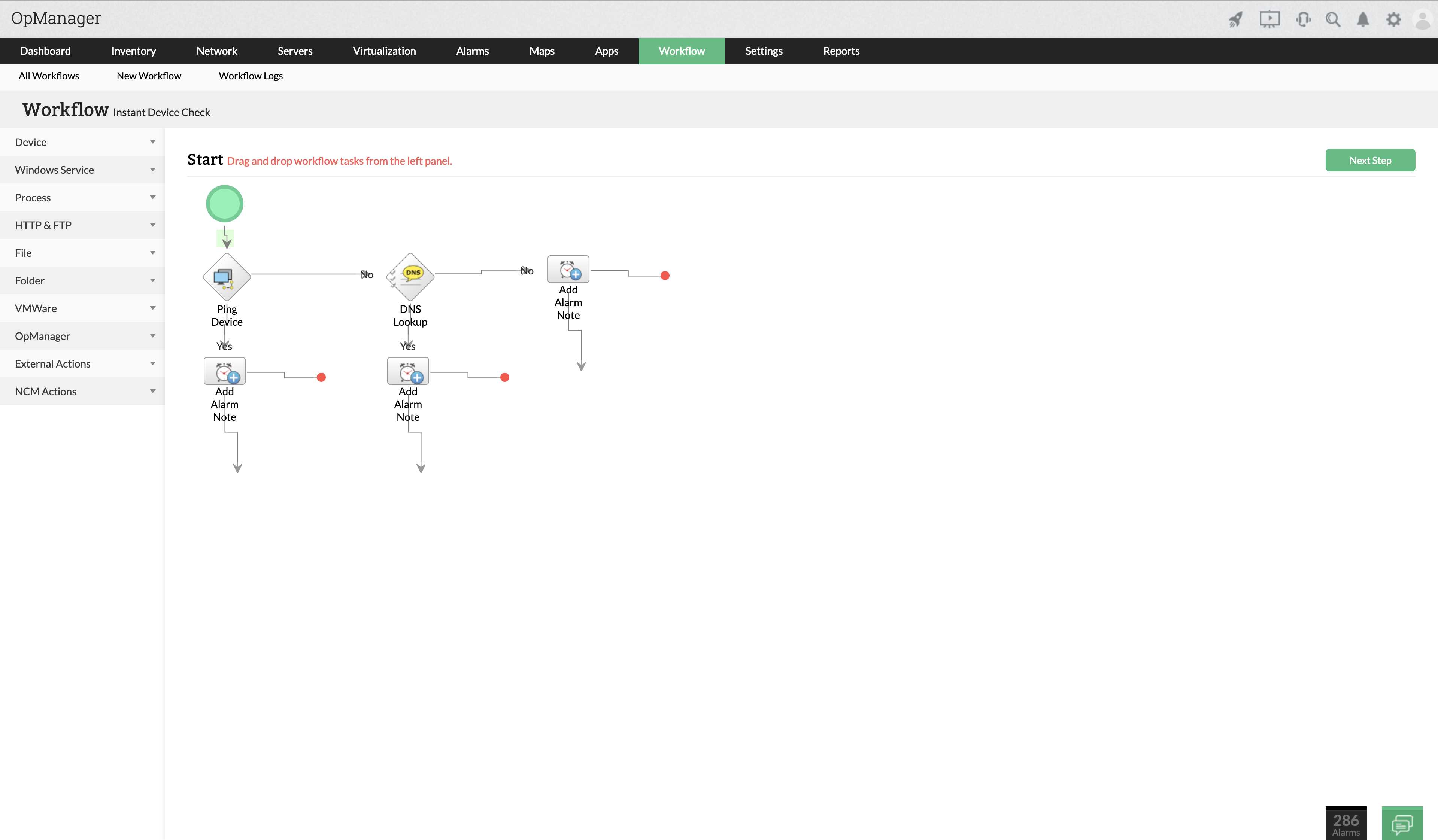The height and width of the screenshot is (840, 1438).
Task: Open the Workflow Logs section
Action: click(251, 75)
